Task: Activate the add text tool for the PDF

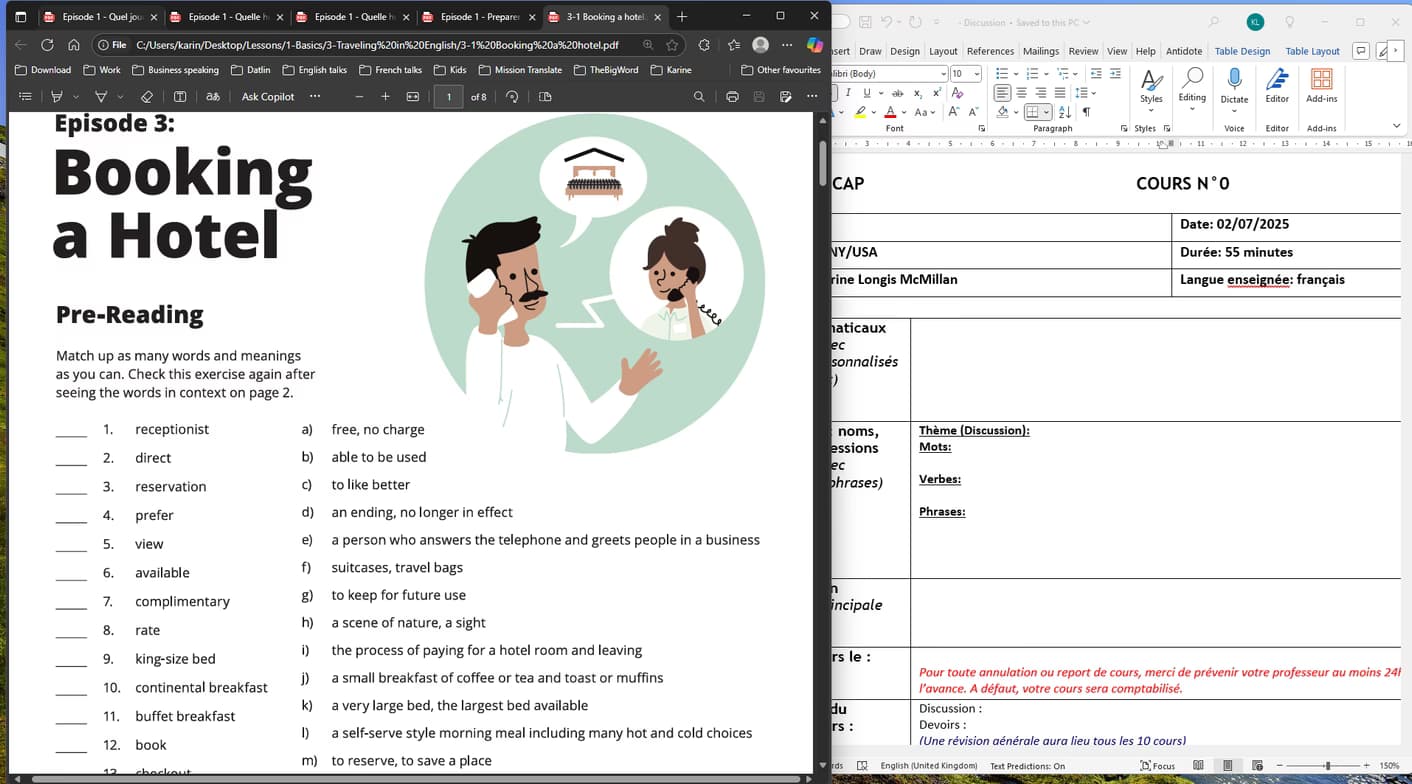Action: point(181,96)
